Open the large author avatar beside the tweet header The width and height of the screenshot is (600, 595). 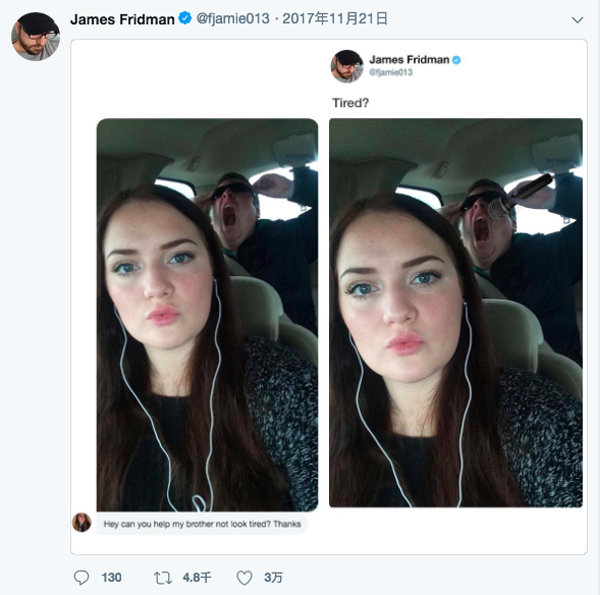click(35, 37)
